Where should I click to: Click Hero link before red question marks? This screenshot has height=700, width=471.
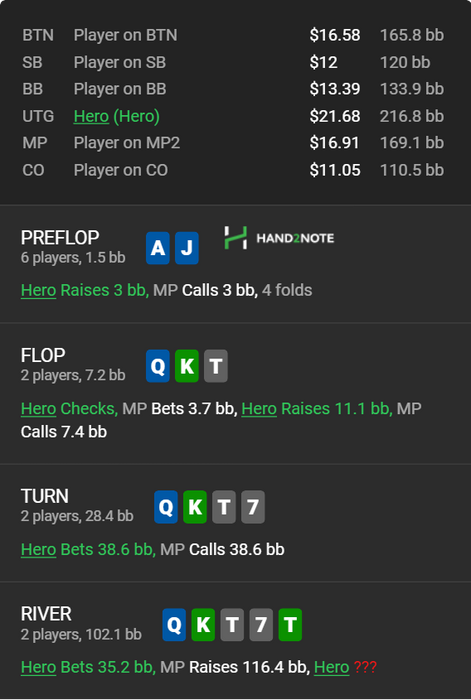[331, 667]
